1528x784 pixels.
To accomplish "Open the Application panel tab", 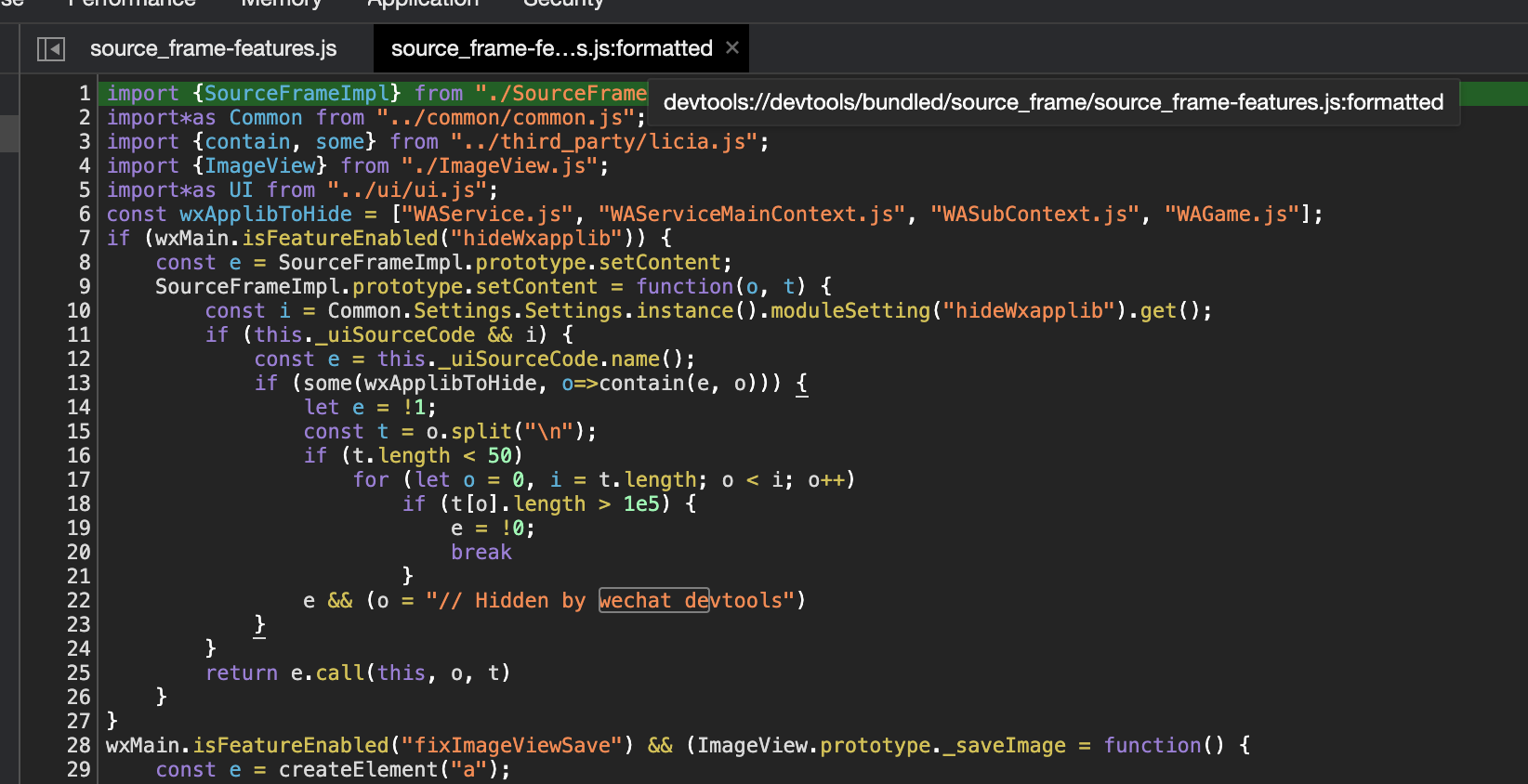I will coord(423,4).
